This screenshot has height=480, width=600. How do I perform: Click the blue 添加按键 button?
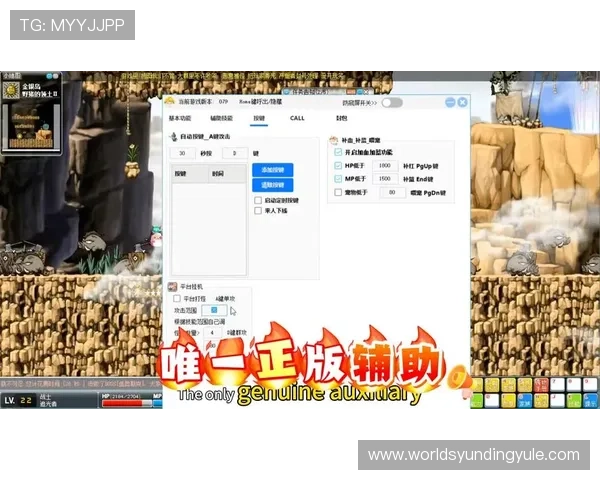[x=272, y=170]
